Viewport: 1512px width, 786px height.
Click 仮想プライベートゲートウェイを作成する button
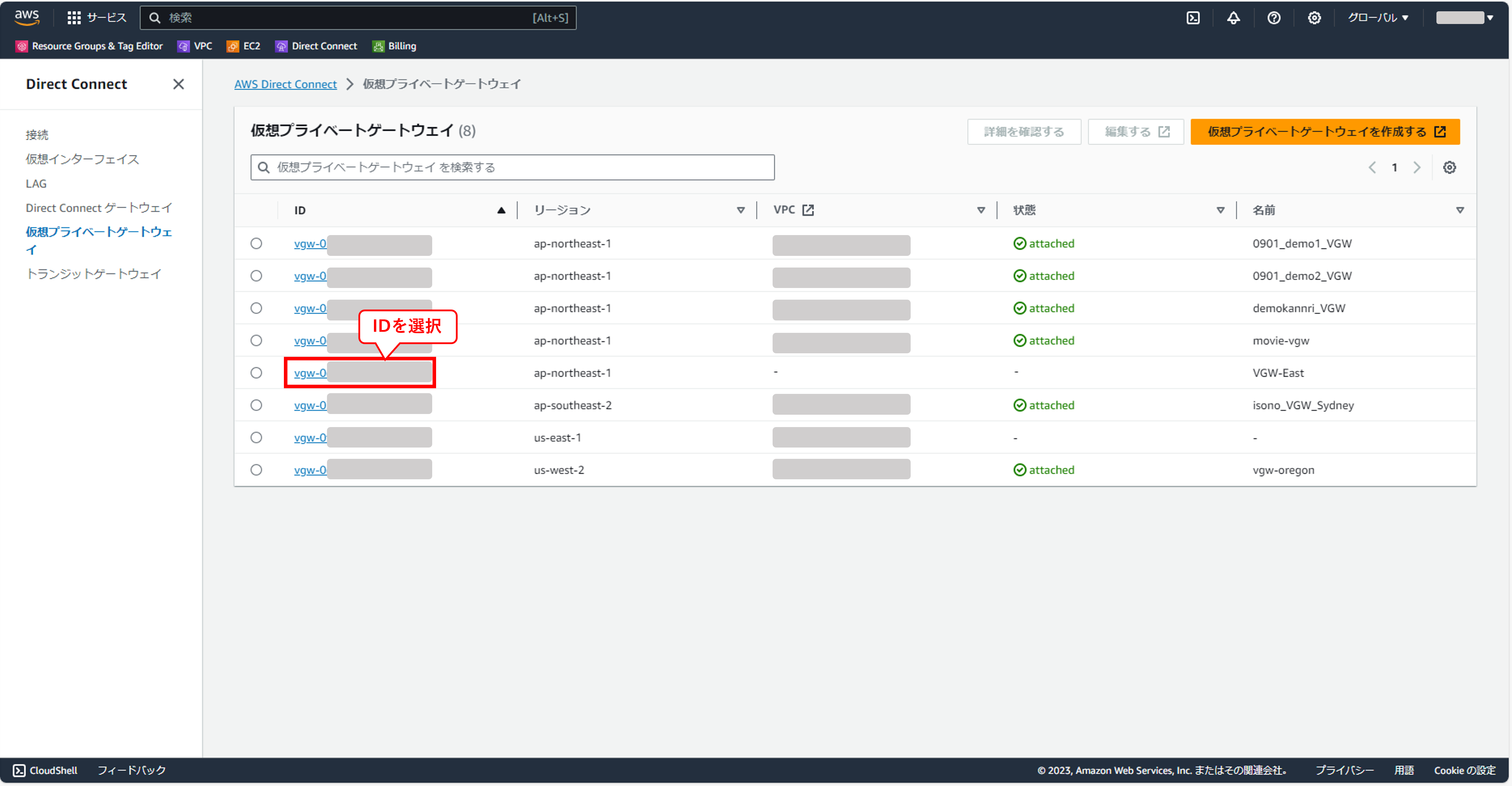pos(1325,131)
